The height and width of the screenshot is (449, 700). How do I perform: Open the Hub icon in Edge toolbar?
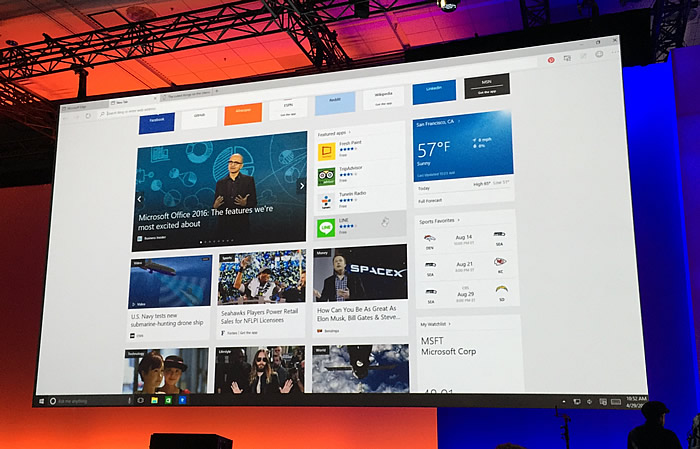coord(567,58)
